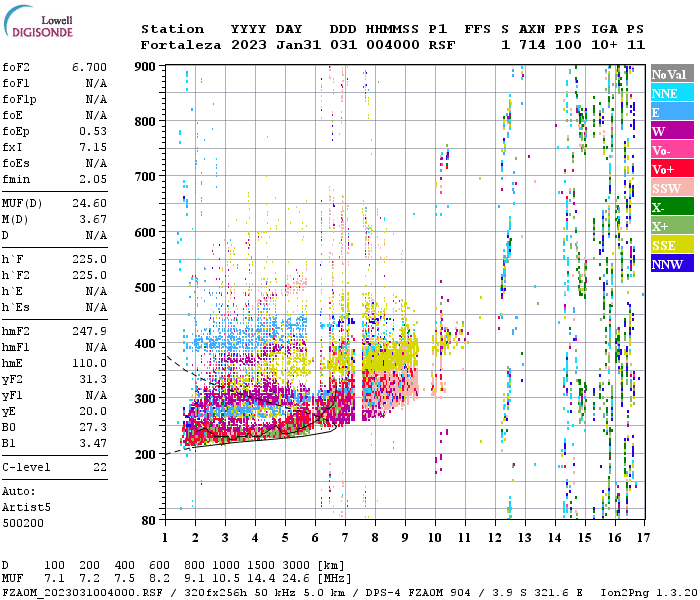Click the yellow SSE echo cluster near 8 MHz
This screenshot has height=600, width=700.
click(x=391, y=355)
